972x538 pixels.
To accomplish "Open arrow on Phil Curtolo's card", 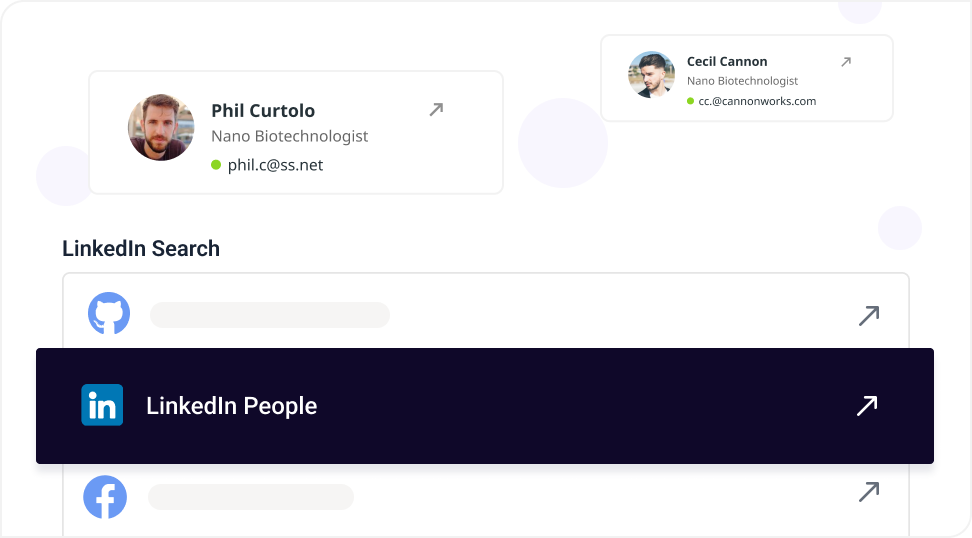I will (436, 109).
